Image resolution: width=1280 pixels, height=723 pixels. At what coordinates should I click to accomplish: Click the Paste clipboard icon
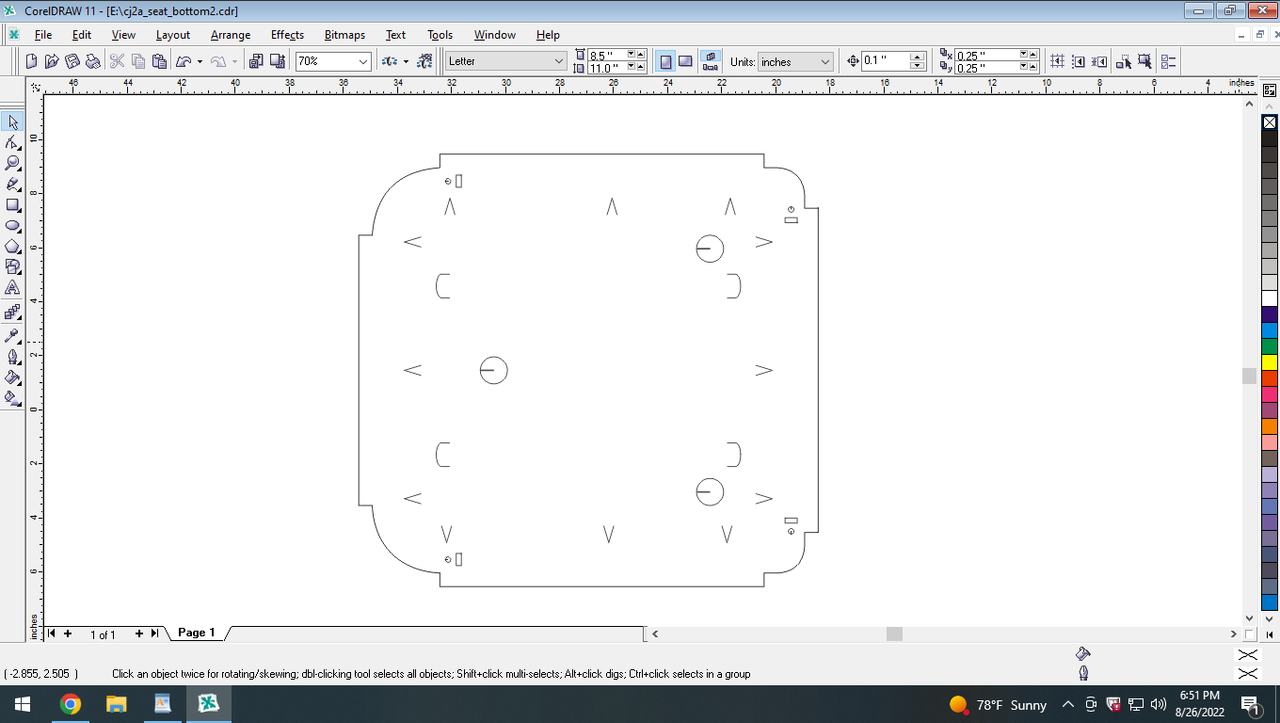coord(159,61)
